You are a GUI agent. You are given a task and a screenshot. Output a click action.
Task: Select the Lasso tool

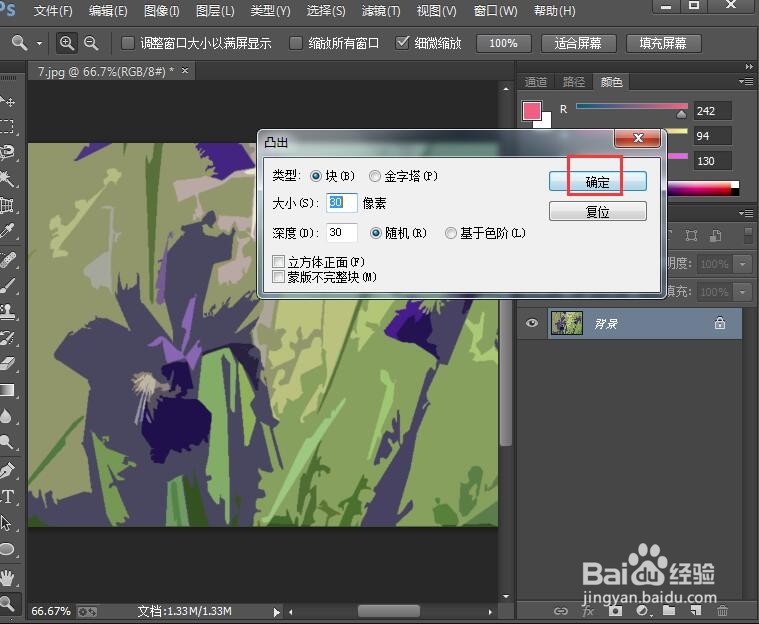pyautogui.click(x=7, y=152)
